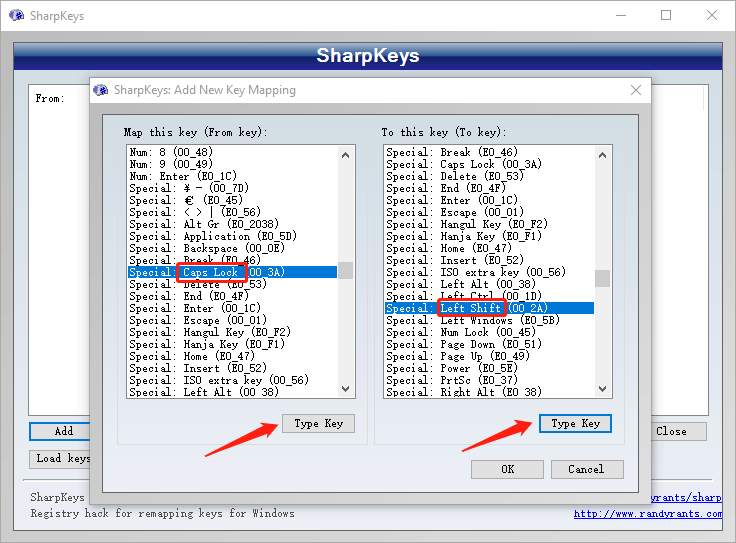Select Special: PrtSc (E0_37) in To list

pyautogui.click(x=490, y=380)
